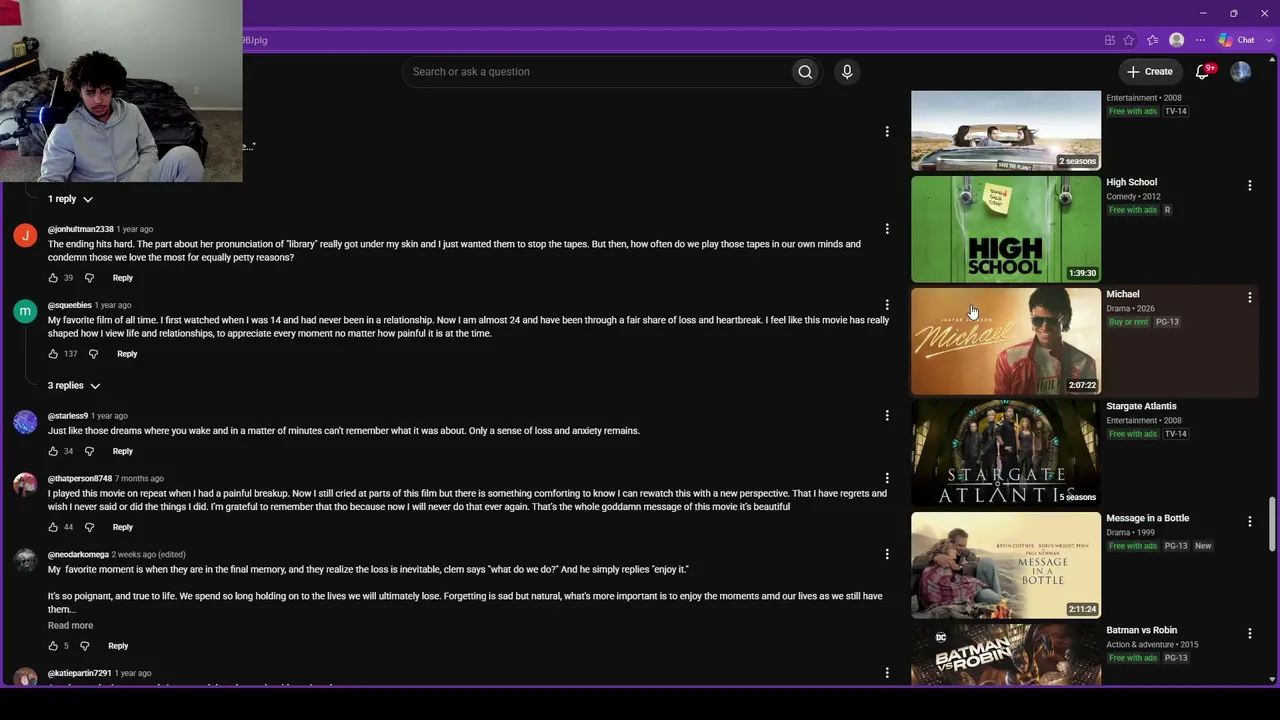Open more options for High School video
Image resolution: width=1280 pixels, height=720 pixels.
tap(1250, 185)
